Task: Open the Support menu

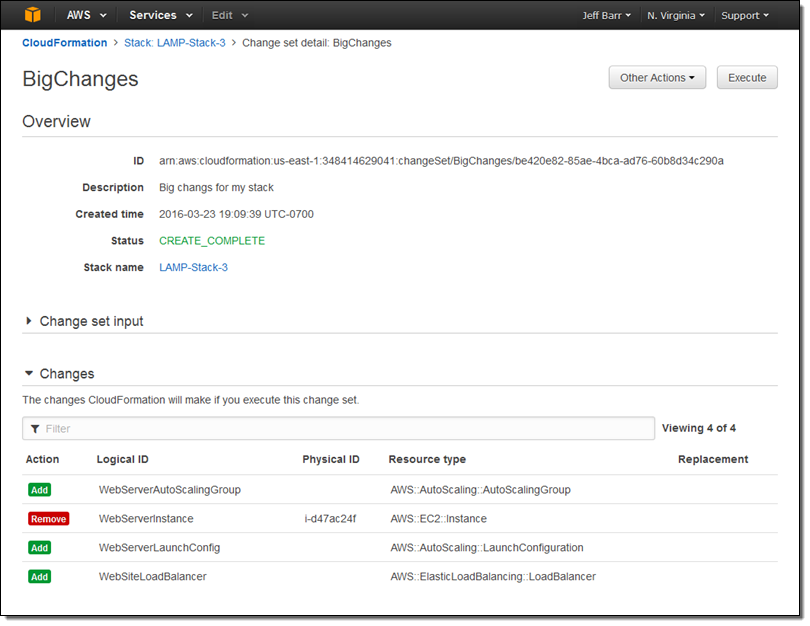Action: (745, 15)
